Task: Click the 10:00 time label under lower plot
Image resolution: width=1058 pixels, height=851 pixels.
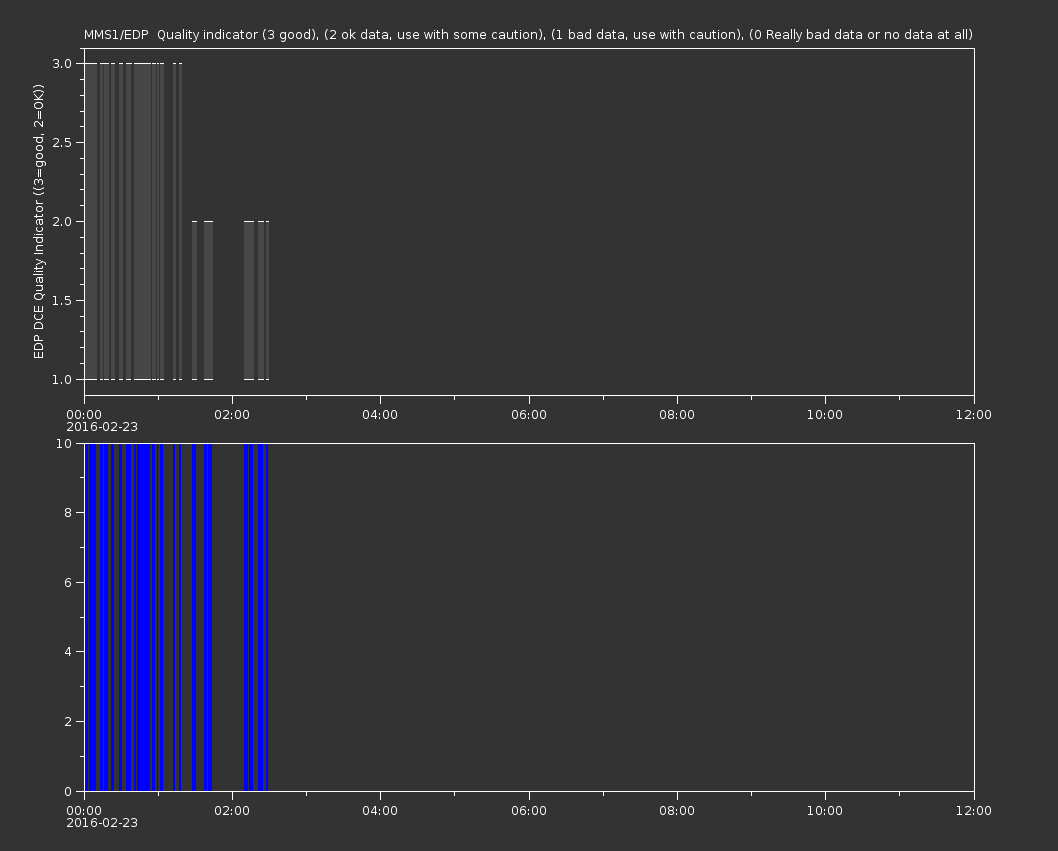Action: click(825, 811)
